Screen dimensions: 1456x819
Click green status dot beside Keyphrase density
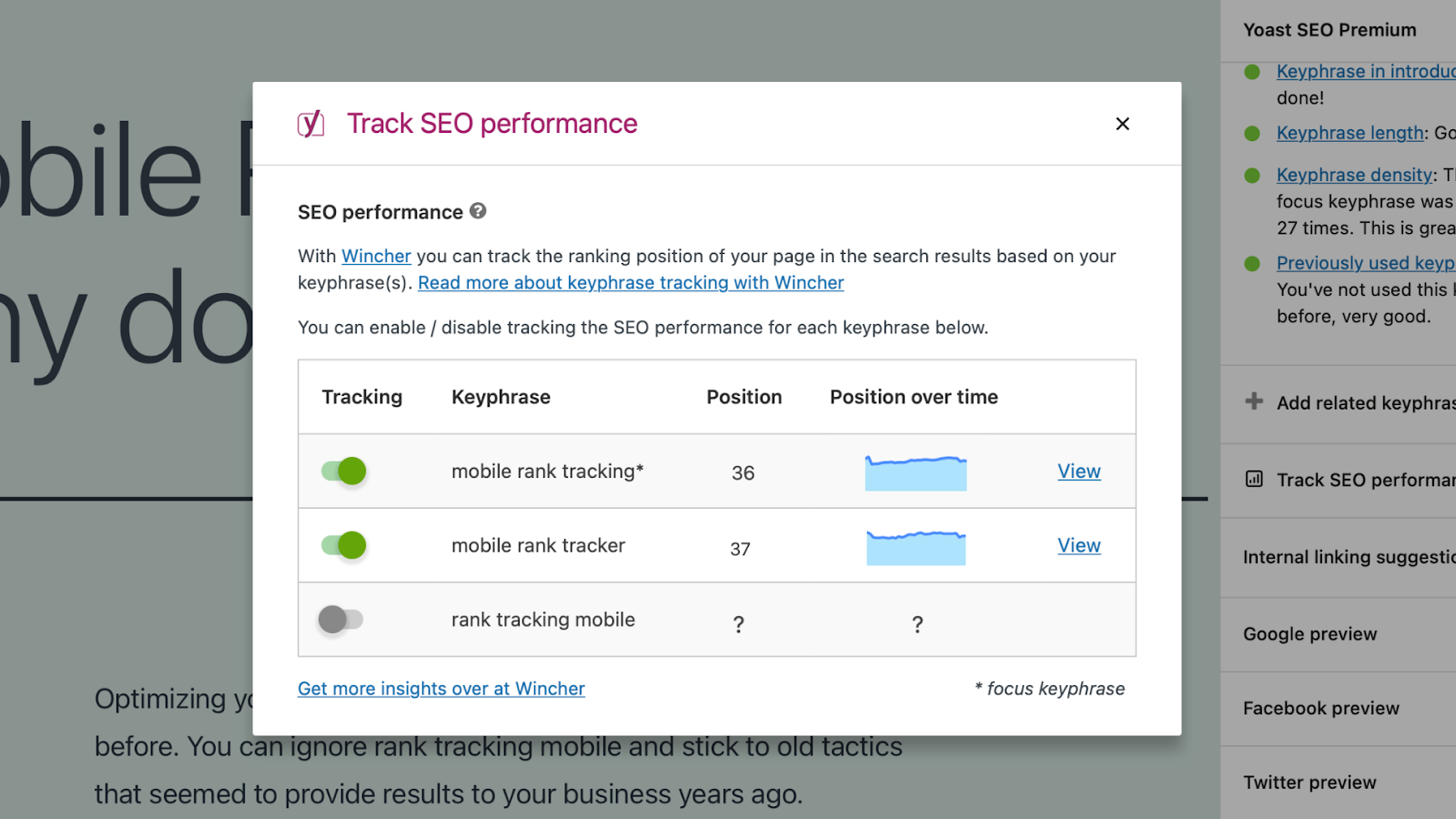(x=1252, y=176)
